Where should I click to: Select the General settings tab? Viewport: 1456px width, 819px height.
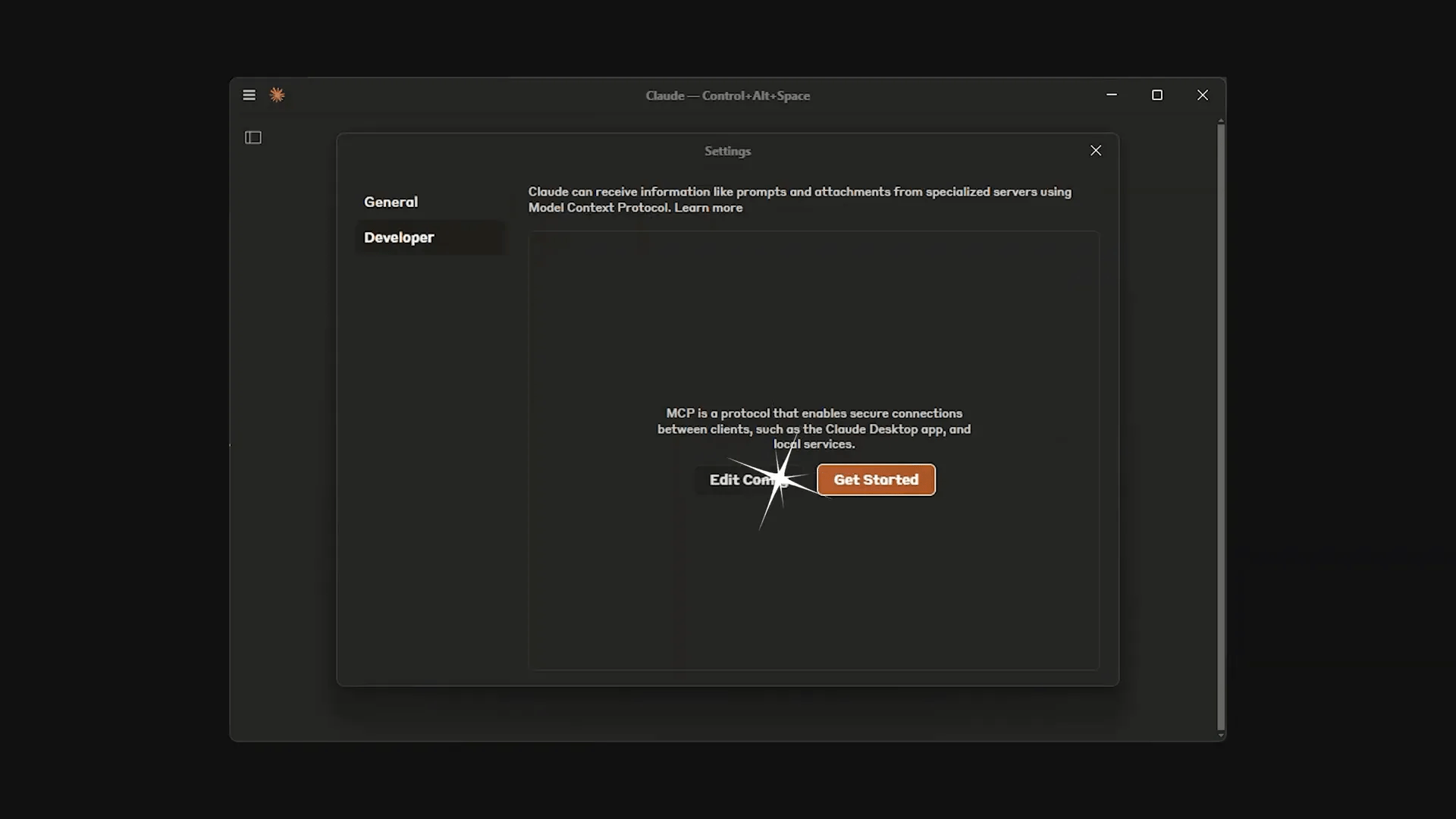429,202
